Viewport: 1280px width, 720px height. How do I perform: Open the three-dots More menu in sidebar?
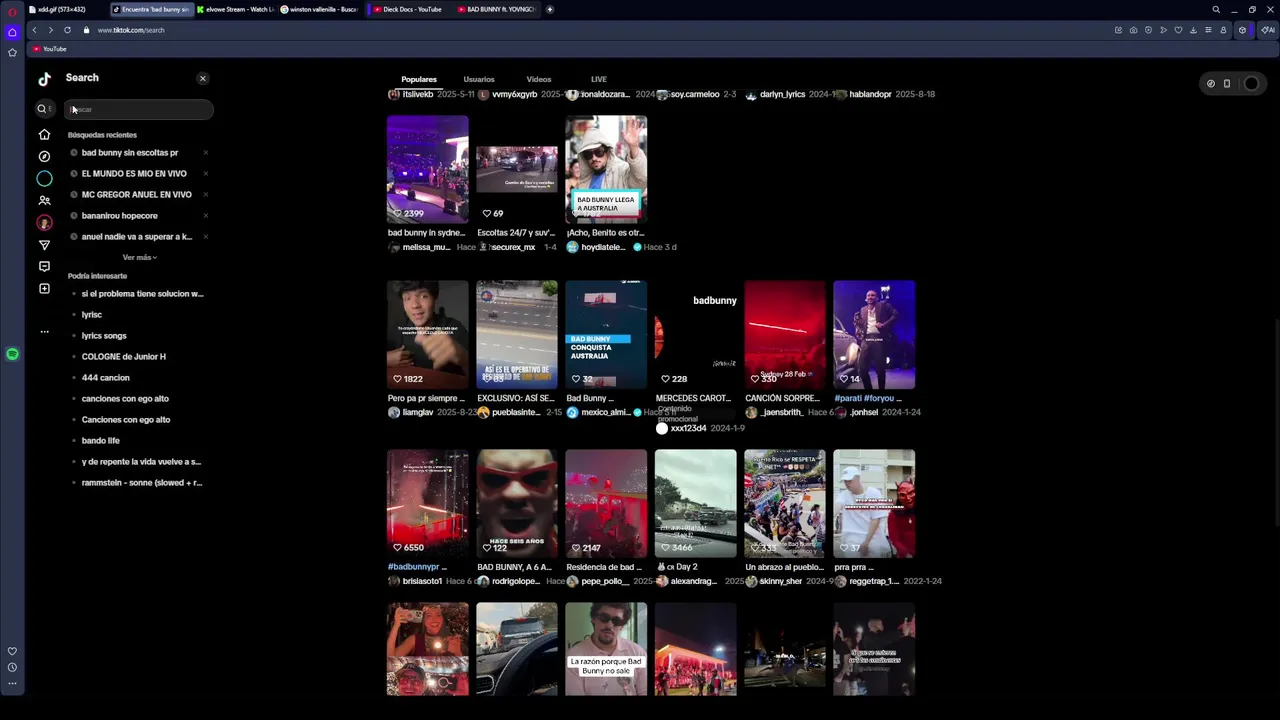[44, 331]
